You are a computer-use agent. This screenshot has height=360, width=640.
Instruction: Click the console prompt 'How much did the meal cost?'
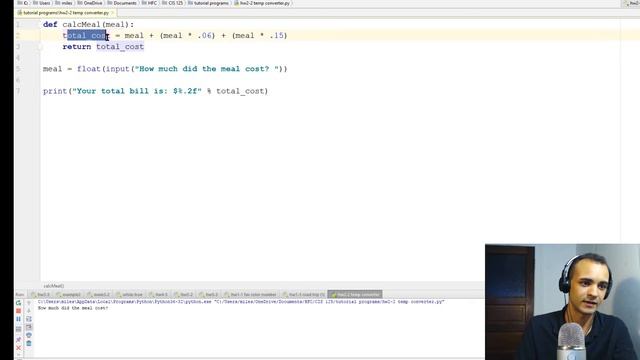click(73, 308)
